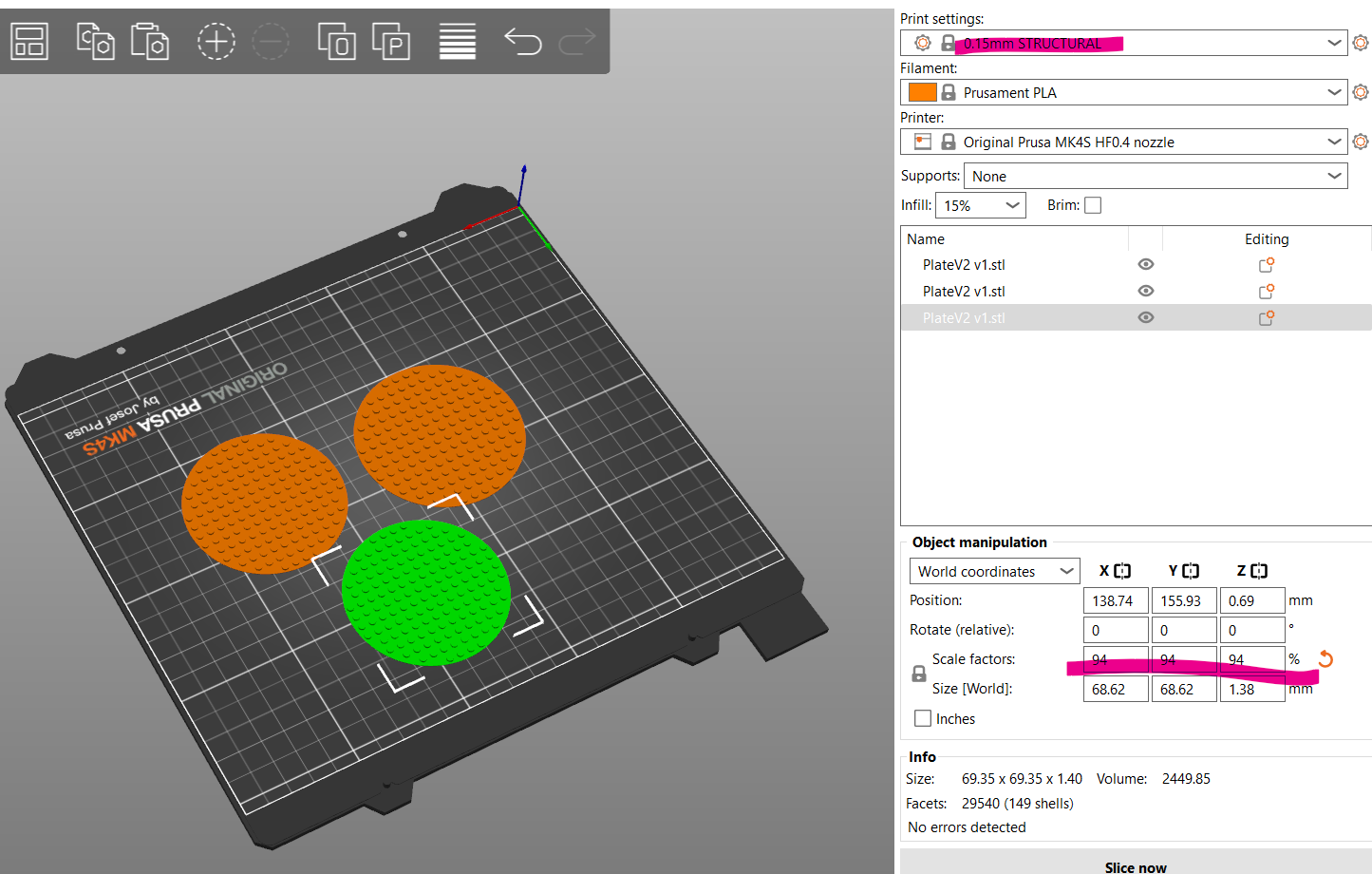Click the Undo arrow icon

522,41
